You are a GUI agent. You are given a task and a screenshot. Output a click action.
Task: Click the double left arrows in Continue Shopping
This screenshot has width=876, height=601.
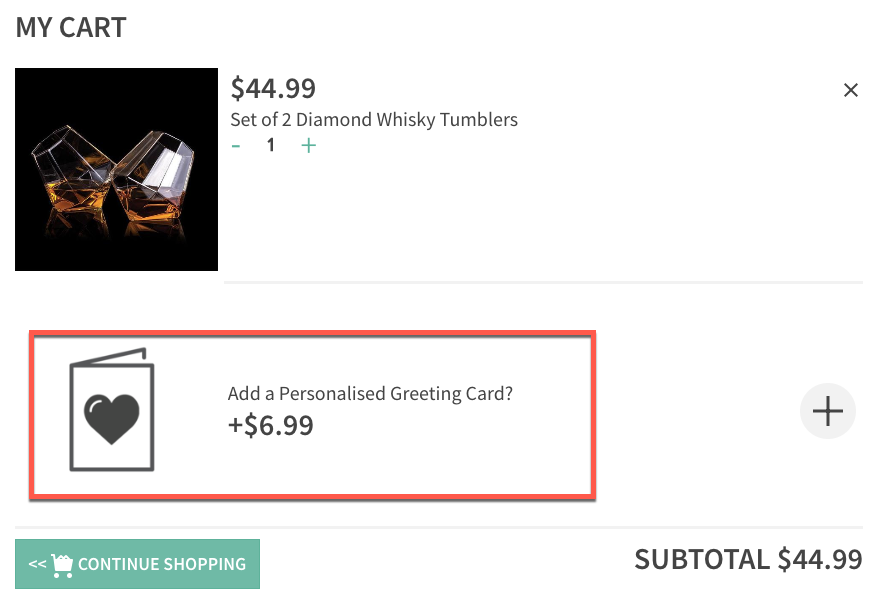click(x=37, y=564)
